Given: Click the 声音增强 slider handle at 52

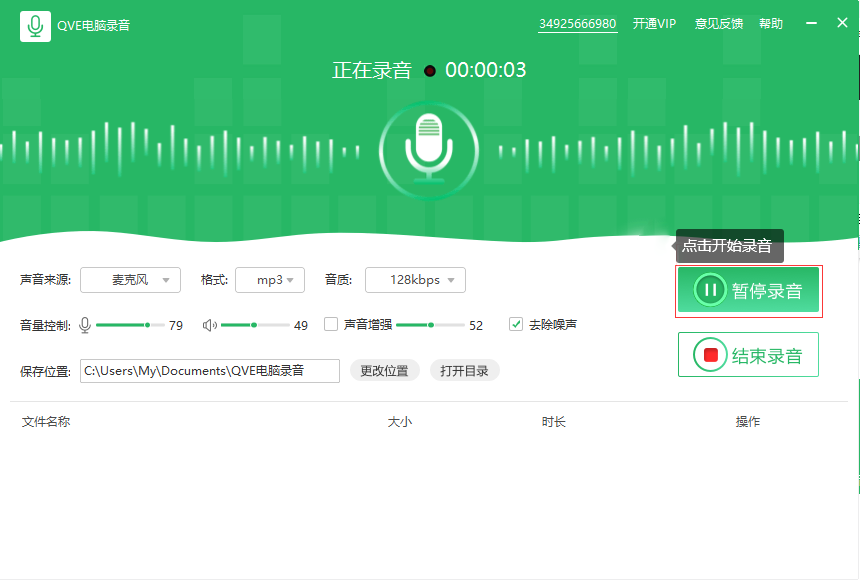Looking at the screenshot, I should (433, 324).
